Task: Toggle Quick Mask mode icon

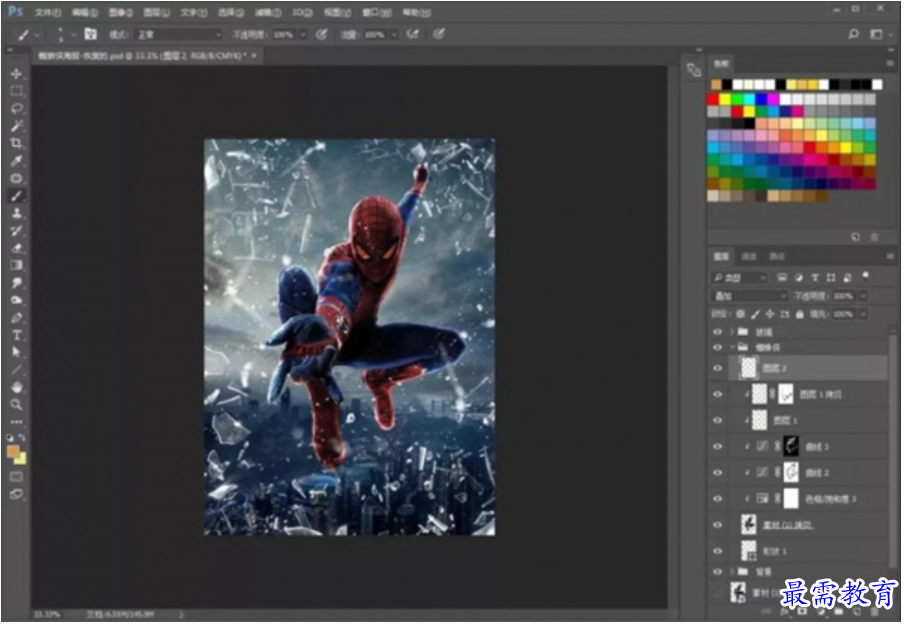Action: click(16, 477)
